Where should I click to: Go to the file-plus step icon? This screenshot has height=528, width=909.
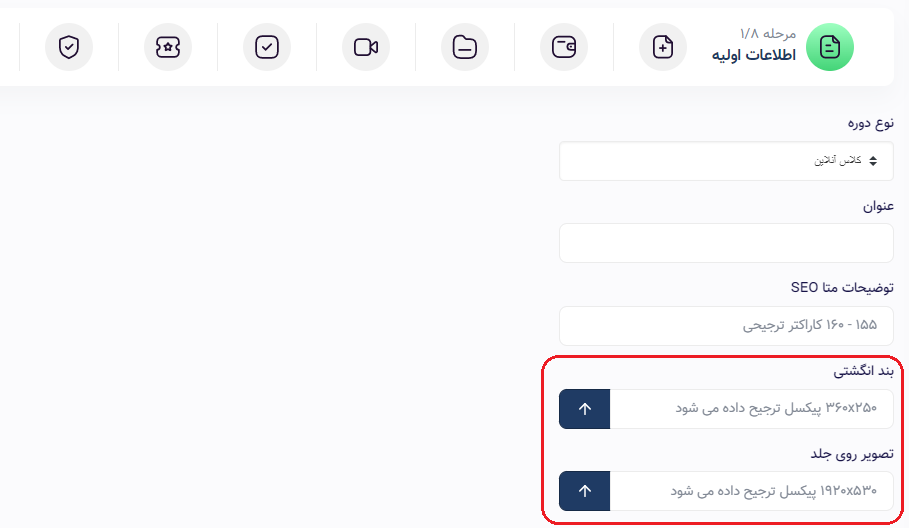[x=663, y=47]
